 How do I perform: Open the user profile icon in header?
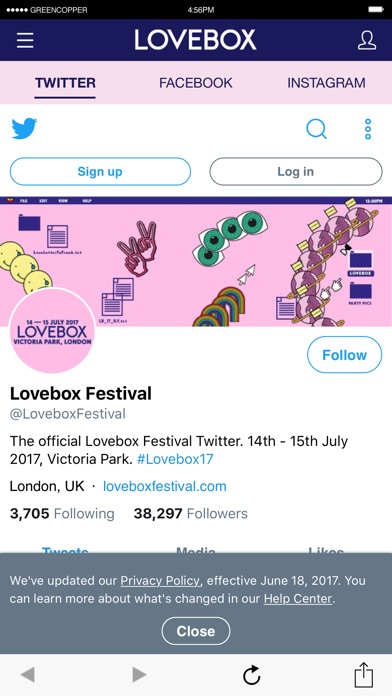pyautogui.click(x=367, y=40)
